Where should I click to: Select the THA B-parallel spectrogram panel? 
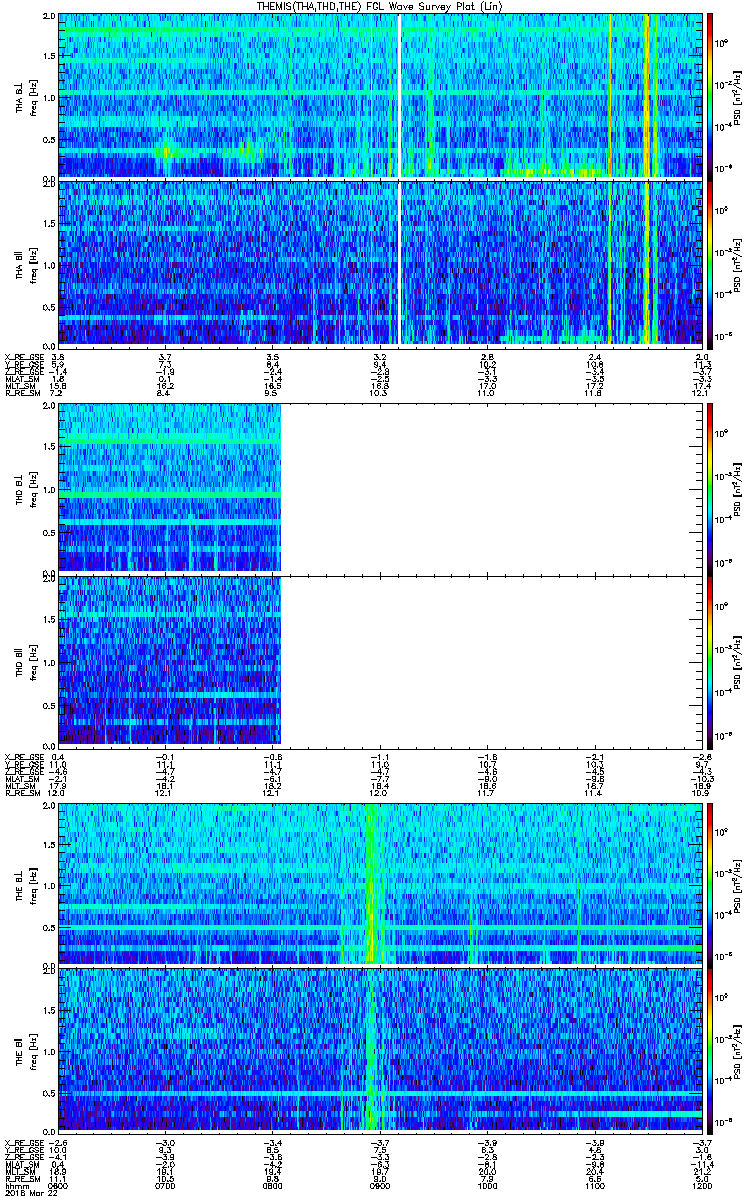[x=380, y=263]
